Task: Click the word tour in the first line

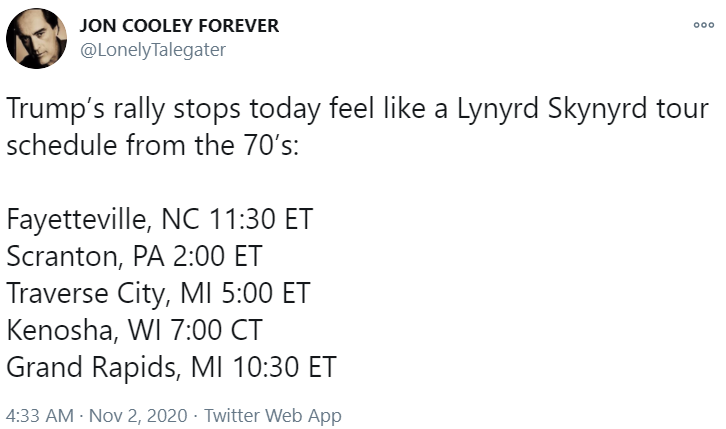Action: pos(682,110)
